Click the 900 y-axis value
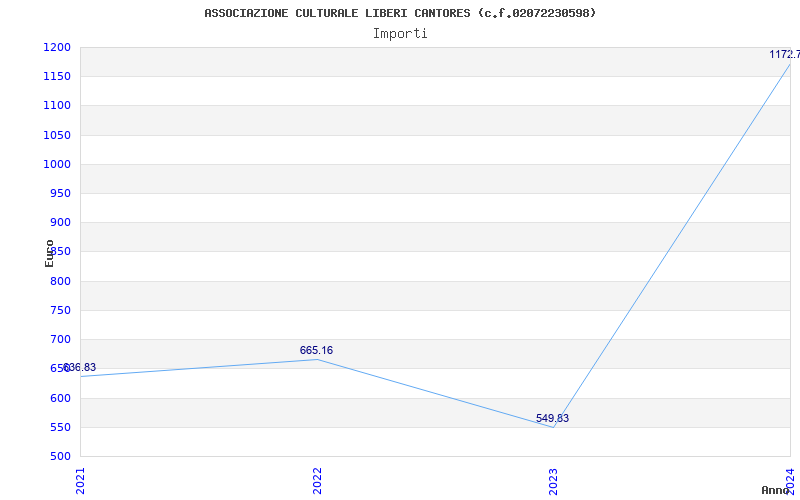Viewport: 800px width, 500px height. tap(60, 223)
